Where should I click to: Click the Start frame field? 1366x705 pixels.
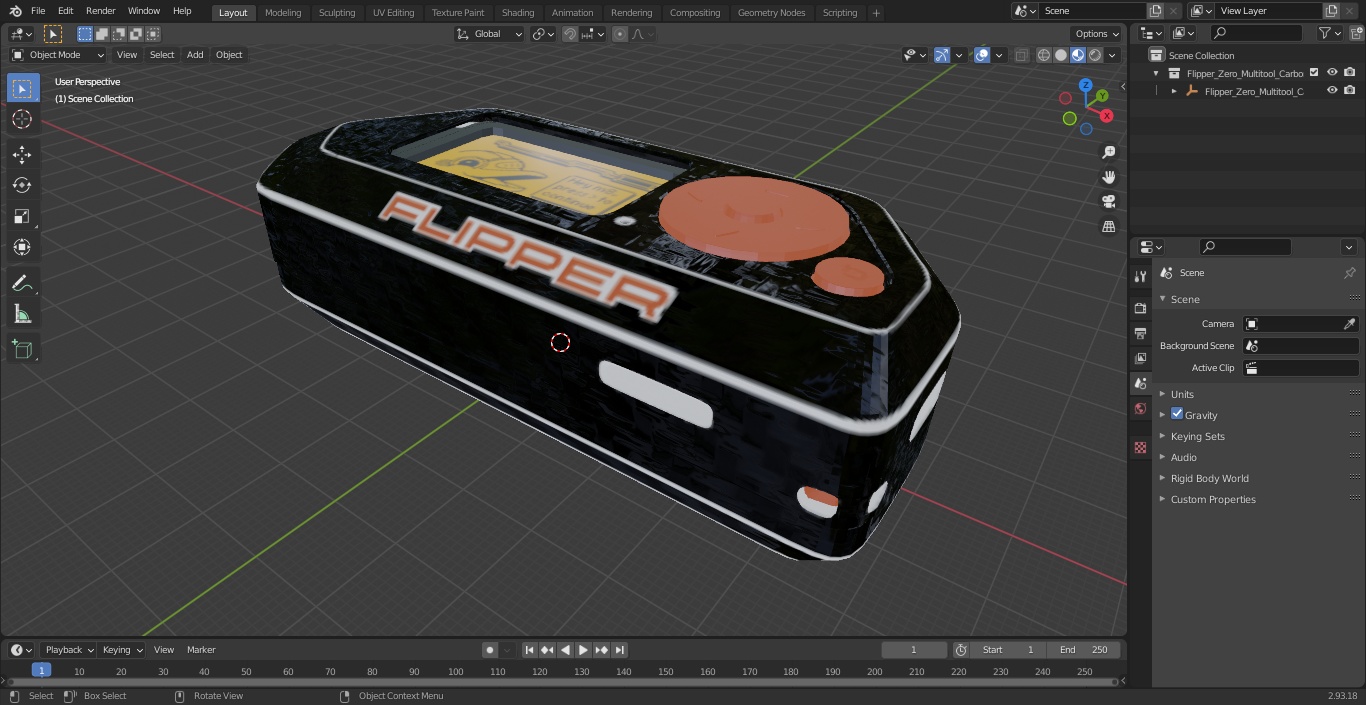[x=1008, y=650]
